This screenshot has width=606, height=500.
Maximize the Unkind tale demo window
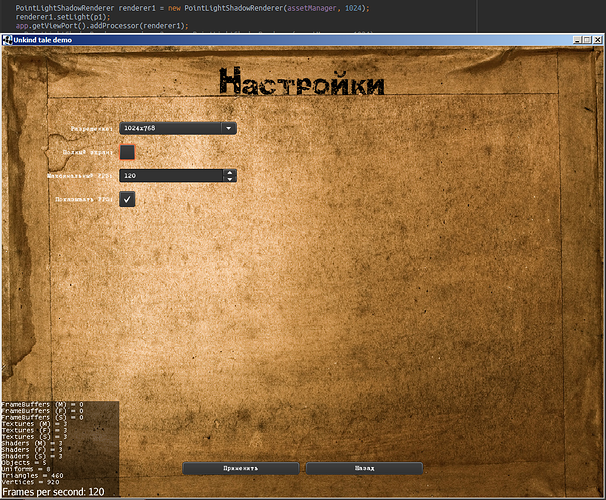tap(587, 40)
